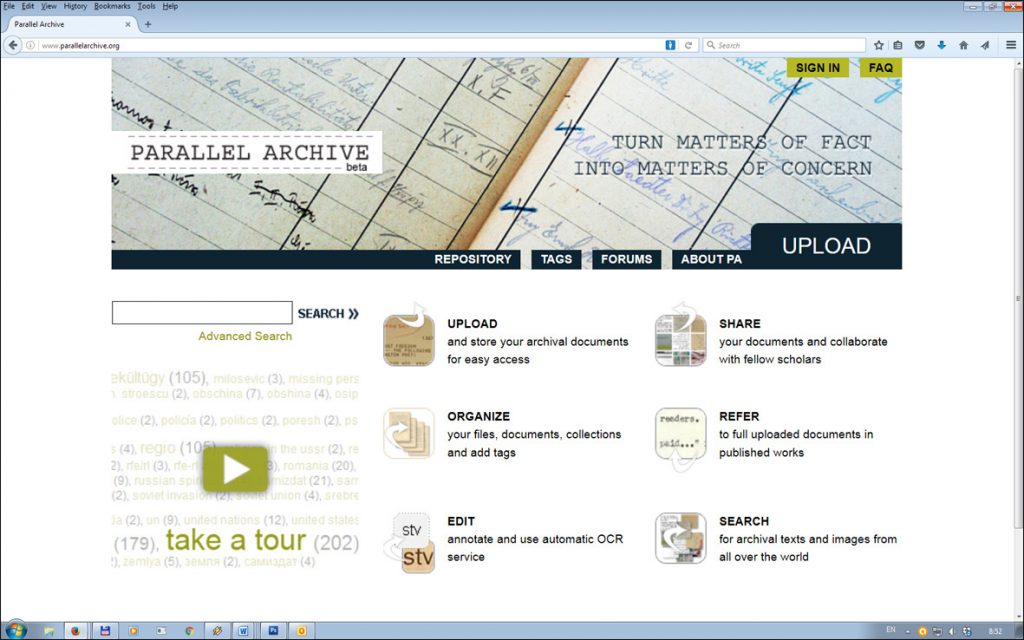
Task: Click into the site search text box
Action: (202, 313)
